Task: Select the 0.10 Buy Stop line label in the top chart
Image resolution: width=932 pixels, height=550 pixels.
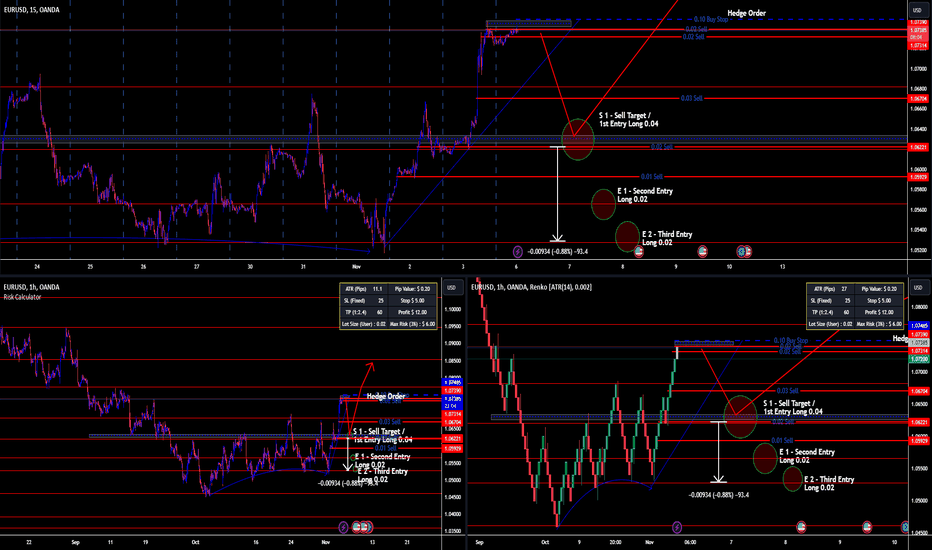Action: (x=711, y=20)
